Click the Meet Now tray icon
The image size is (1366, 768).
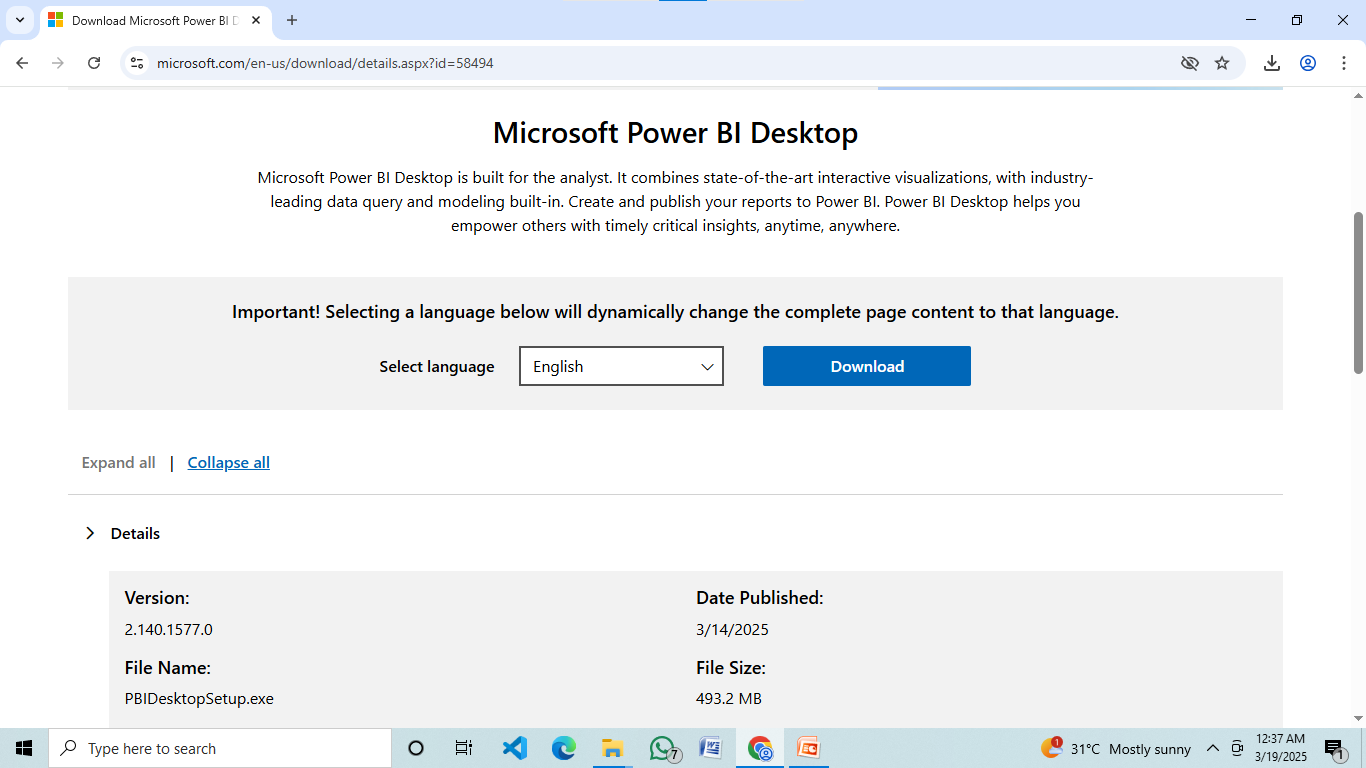[1237, 748]
